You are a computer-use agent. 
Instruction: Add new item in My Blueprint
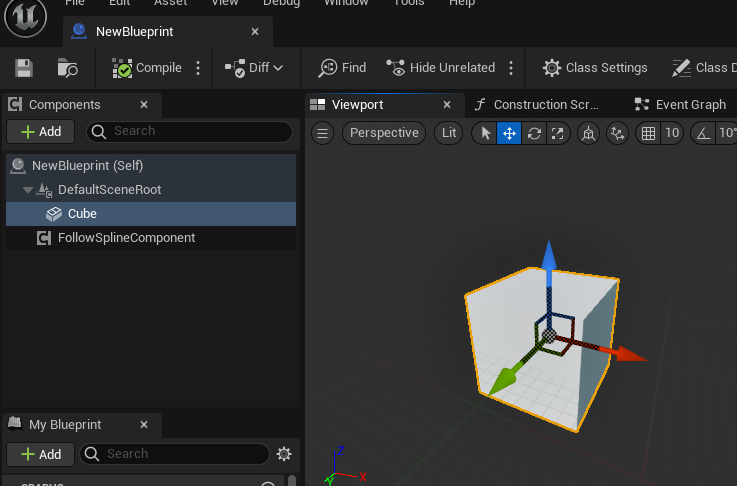[x=41, y=455]
